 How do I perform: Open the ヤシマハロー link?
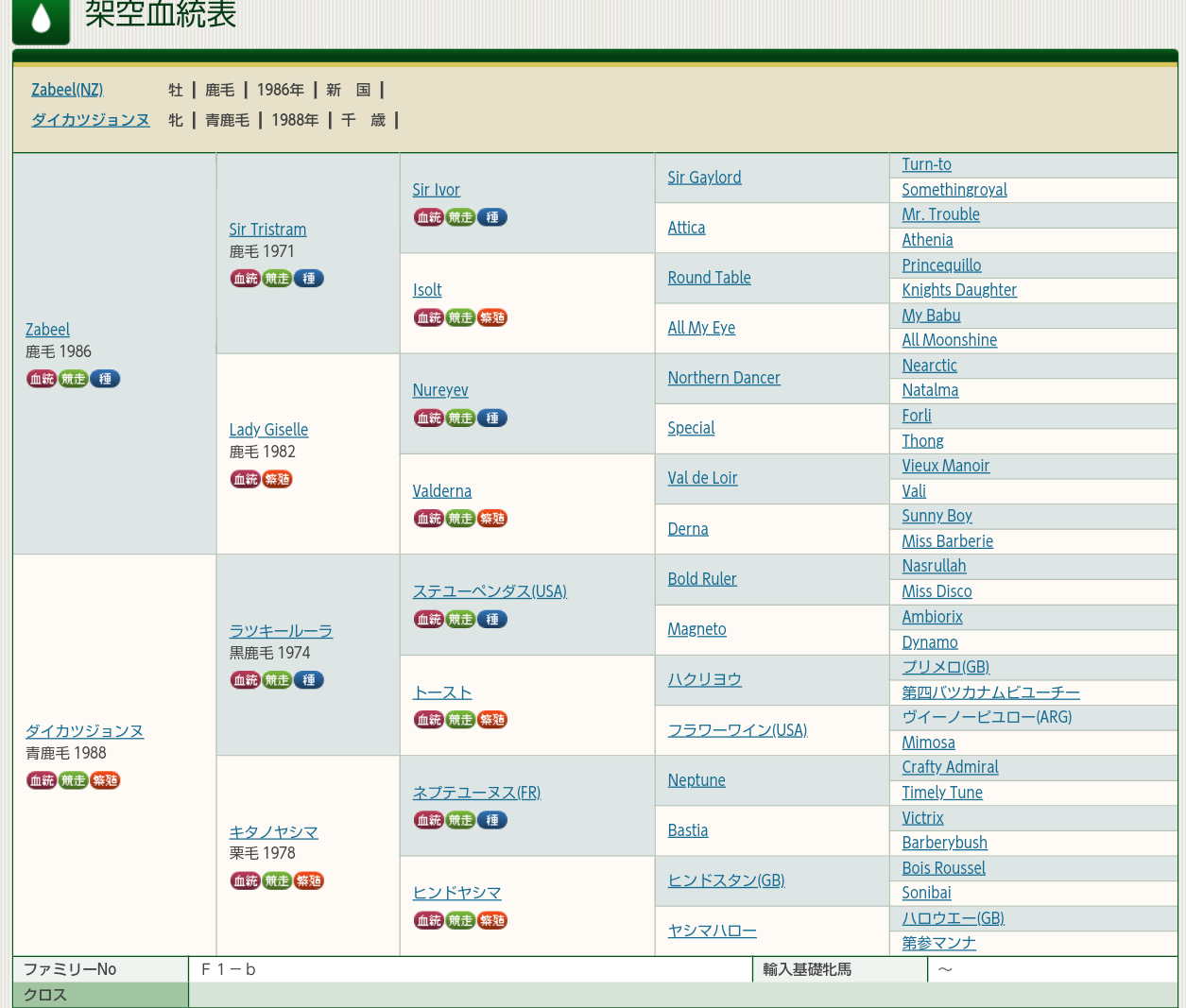[x=712, y=931]
